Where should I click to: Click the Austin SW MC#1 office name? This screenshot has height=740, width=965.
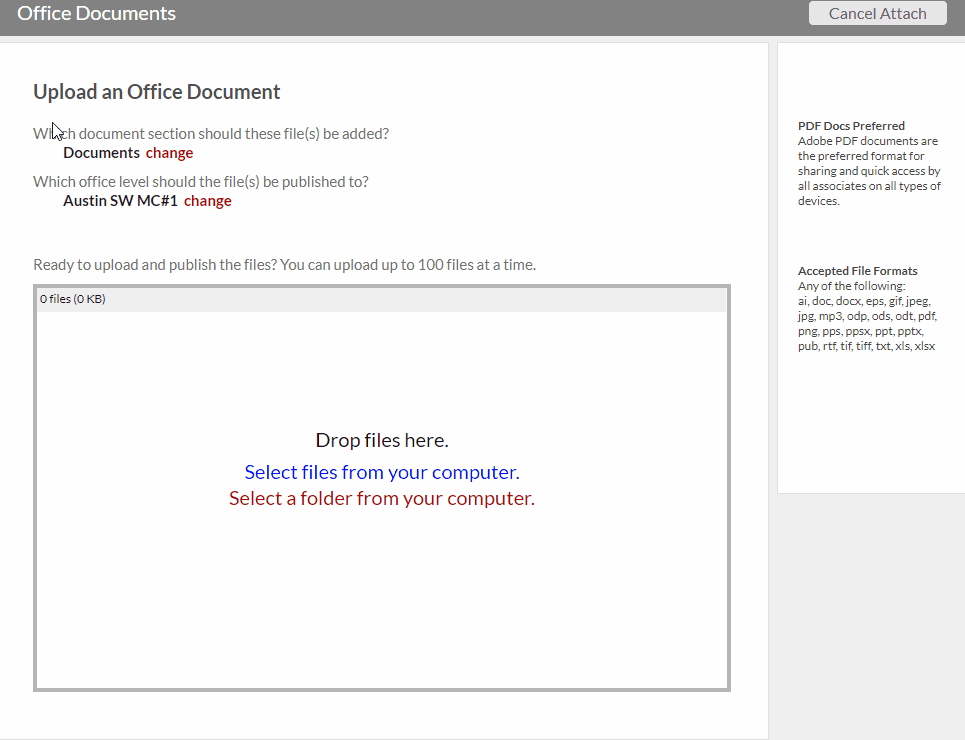click(120, 201)
